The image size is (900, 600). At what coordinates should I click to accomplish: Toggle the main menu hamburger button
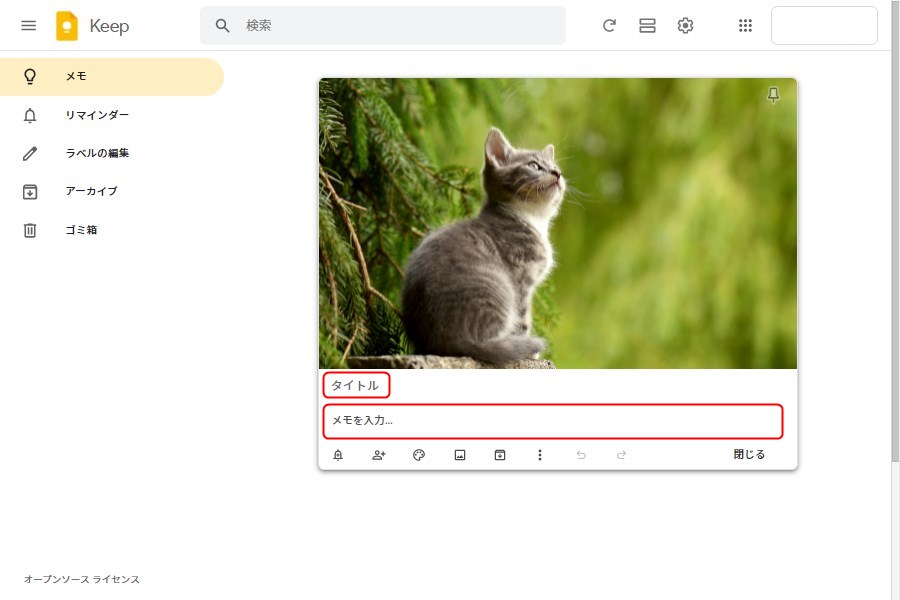29,26
